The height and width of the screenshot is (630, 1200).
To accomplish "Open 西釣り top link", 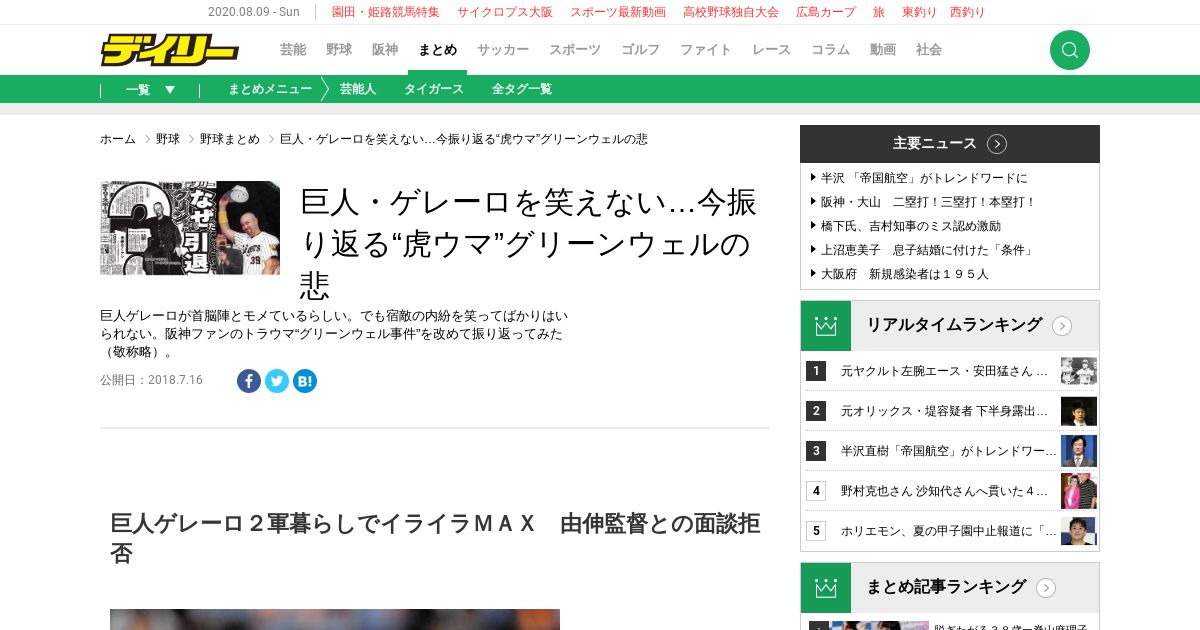I will click(x=967, y=12).
